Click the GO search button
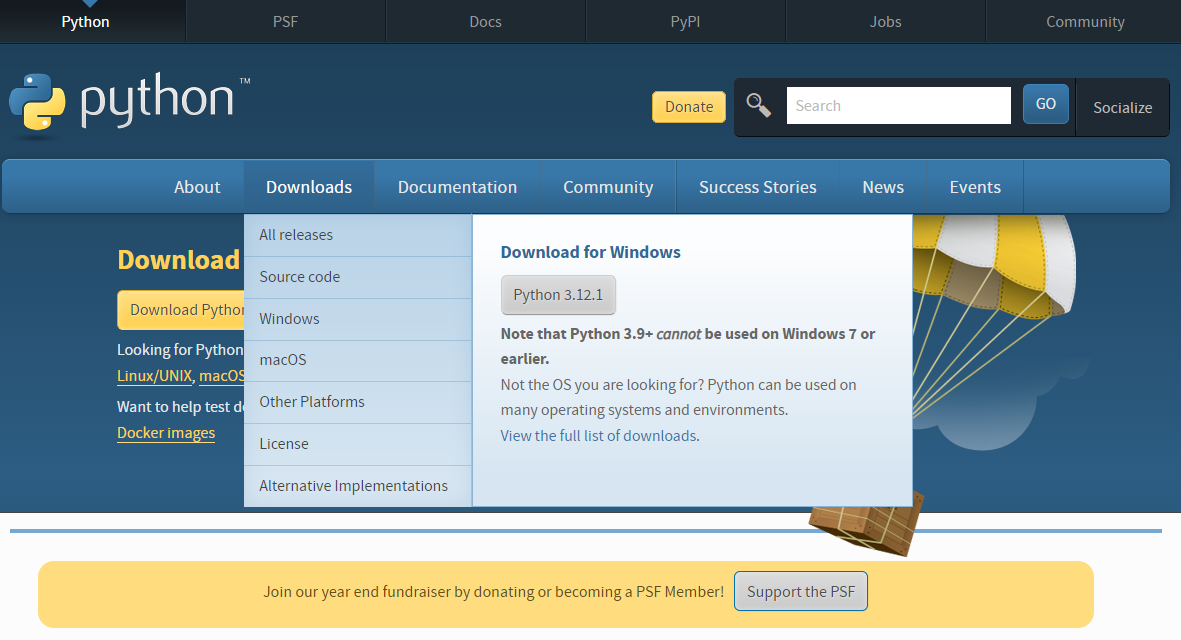The height and width of the screenshot is (640, 1181). (1045, 104)
